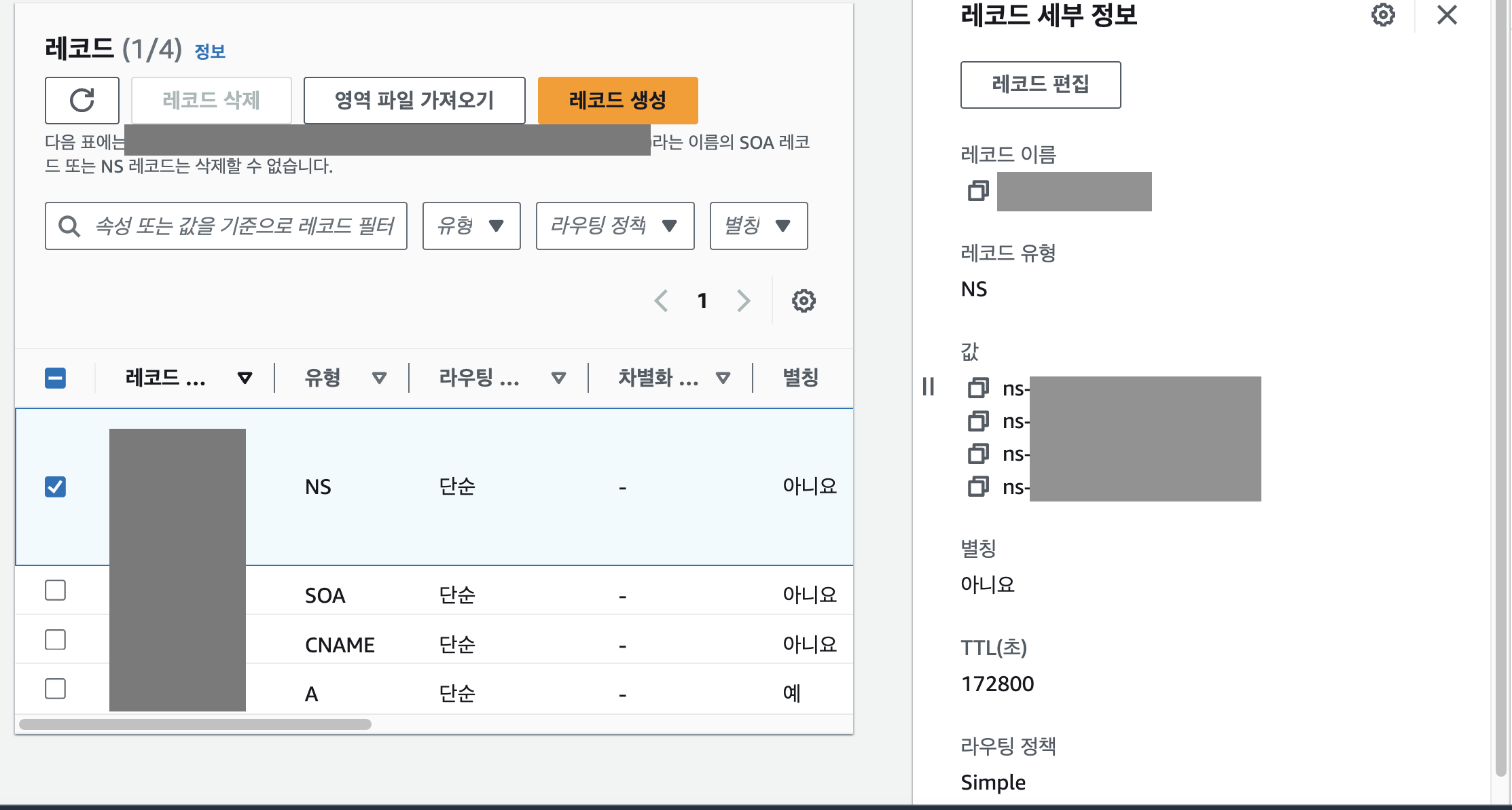Open the 유형 filter dropdown
The height and width of the screenshot is (810, 1512).
click(x=471, y=226)
